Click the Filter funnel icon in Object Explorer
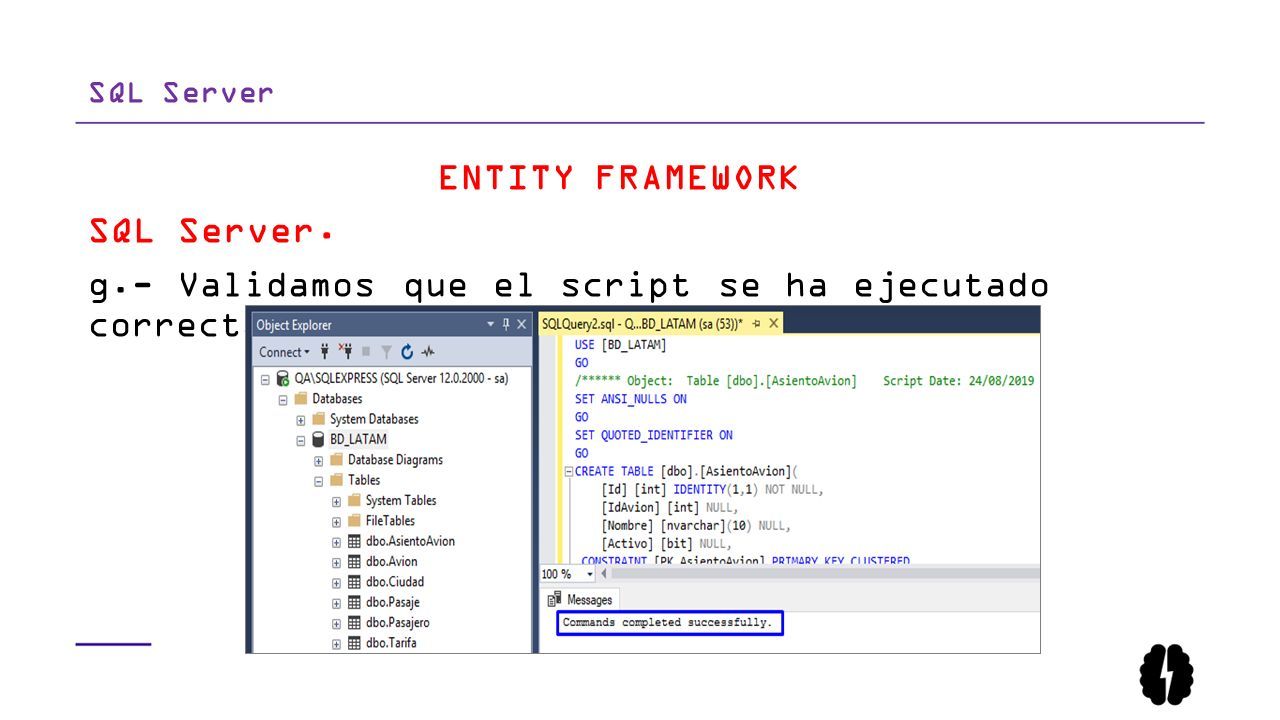 click(386, 352)
